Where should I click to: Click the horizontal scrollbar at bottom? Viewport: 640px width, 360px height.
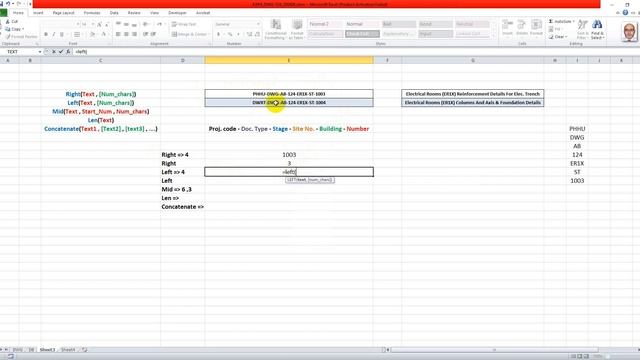(x=494, y=350)
